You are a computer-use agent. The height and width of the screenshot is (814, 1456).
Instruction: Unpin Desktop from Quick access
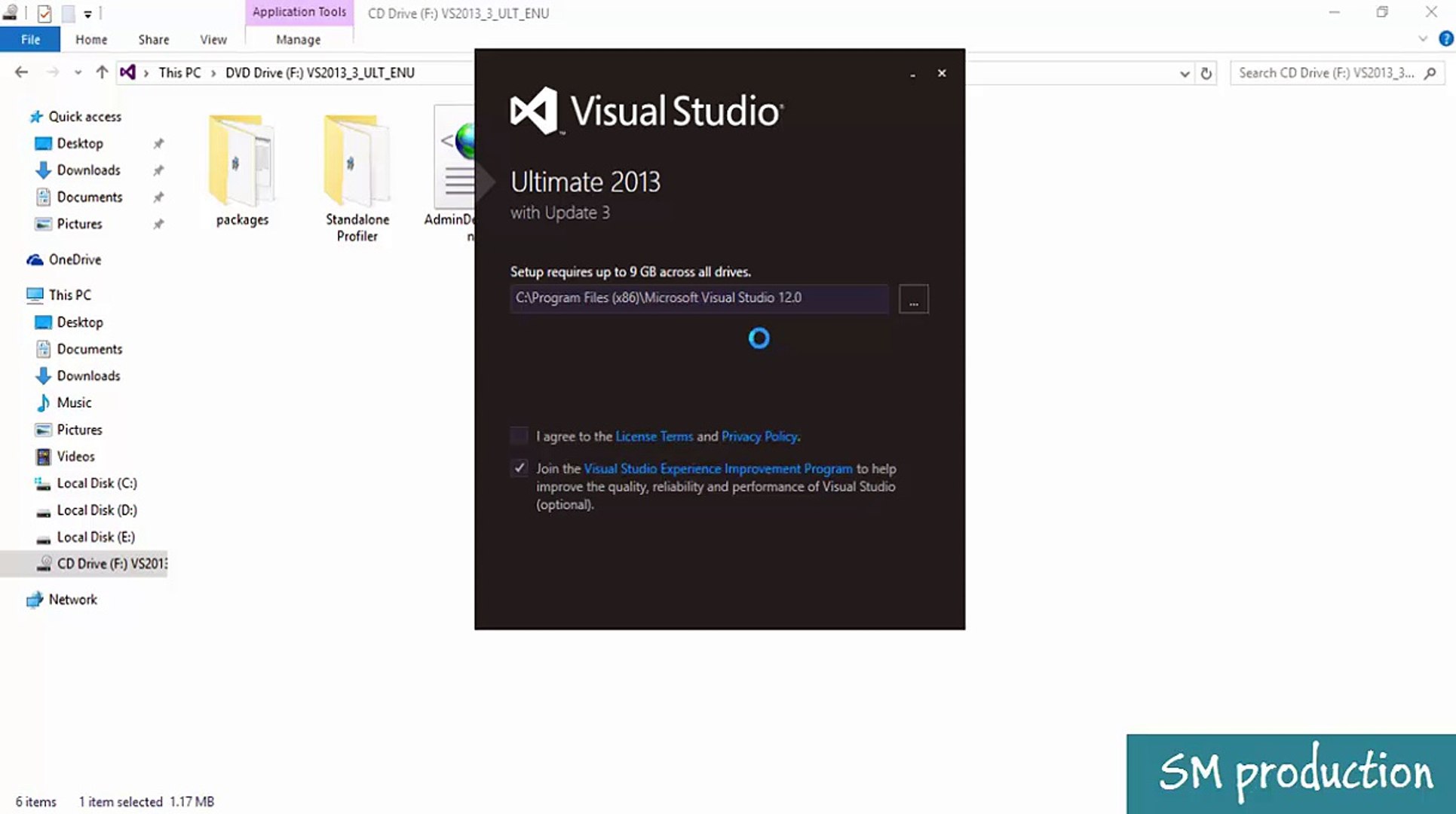[158, 143]
